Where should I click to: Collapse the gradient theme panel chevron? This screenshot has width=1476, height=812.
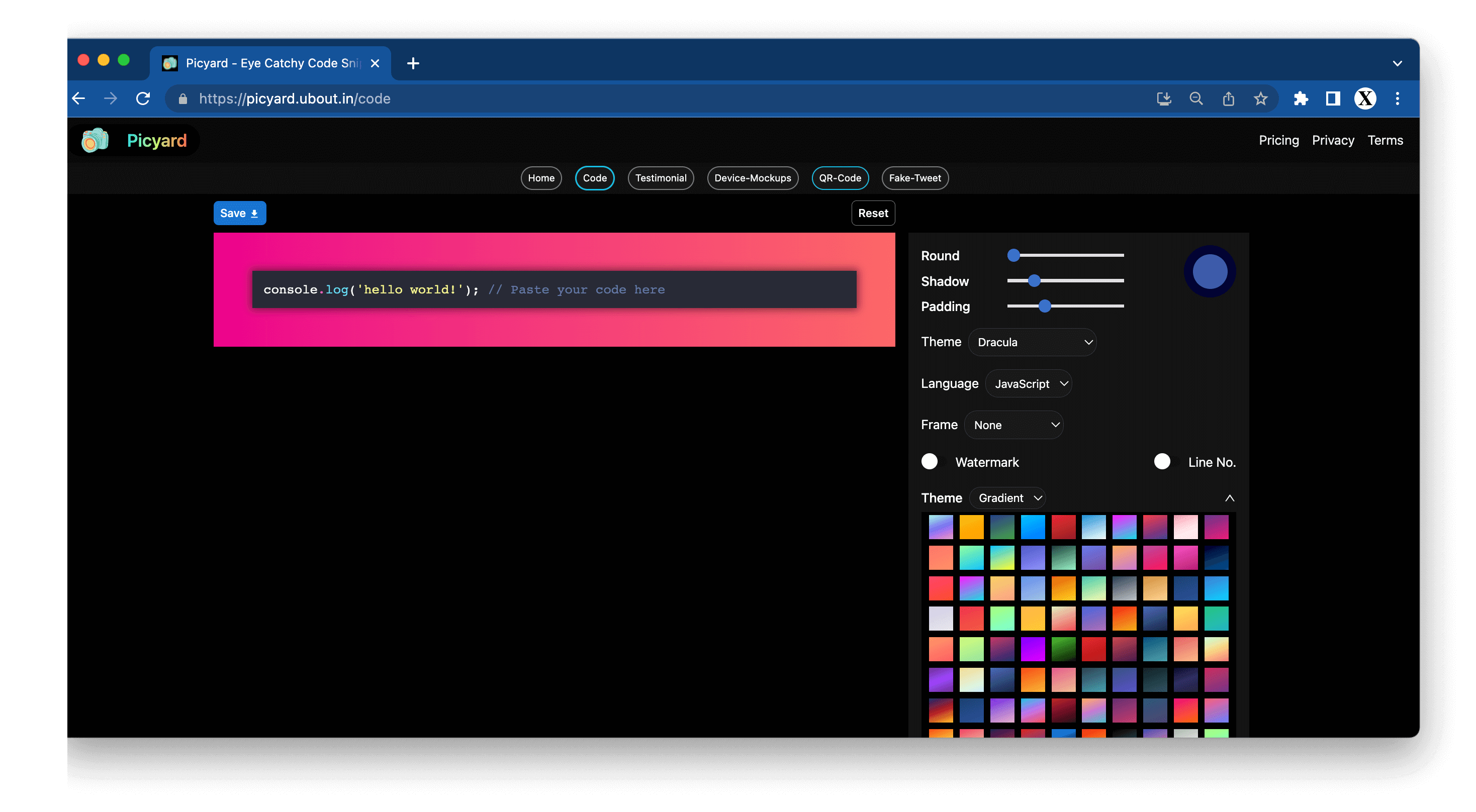coord(1230,497)
